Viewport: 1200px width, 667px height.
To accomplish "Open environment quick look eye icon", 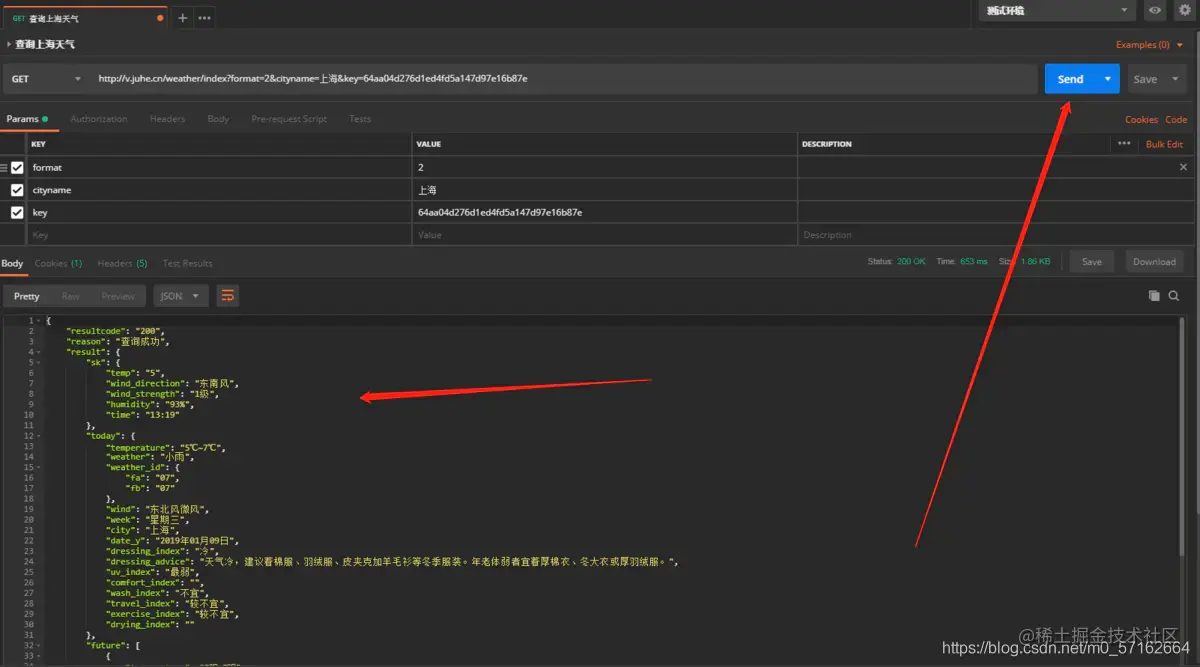I will click(x=1155, y=11).
